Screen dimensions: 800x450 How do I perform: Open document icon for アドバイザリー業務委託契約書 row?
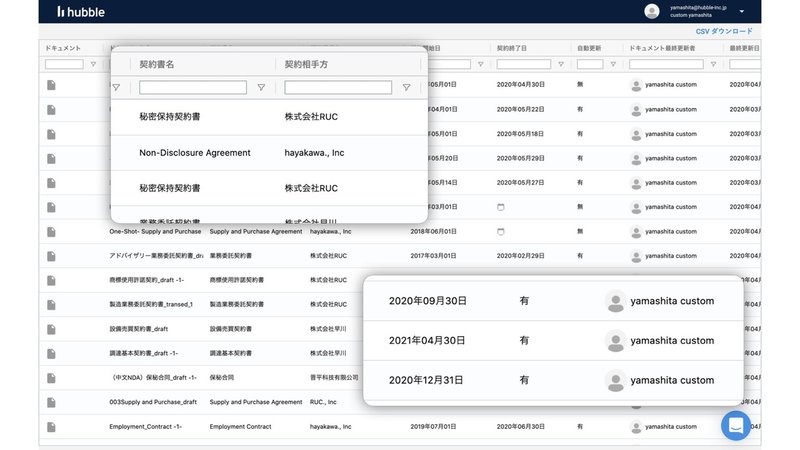51,256
